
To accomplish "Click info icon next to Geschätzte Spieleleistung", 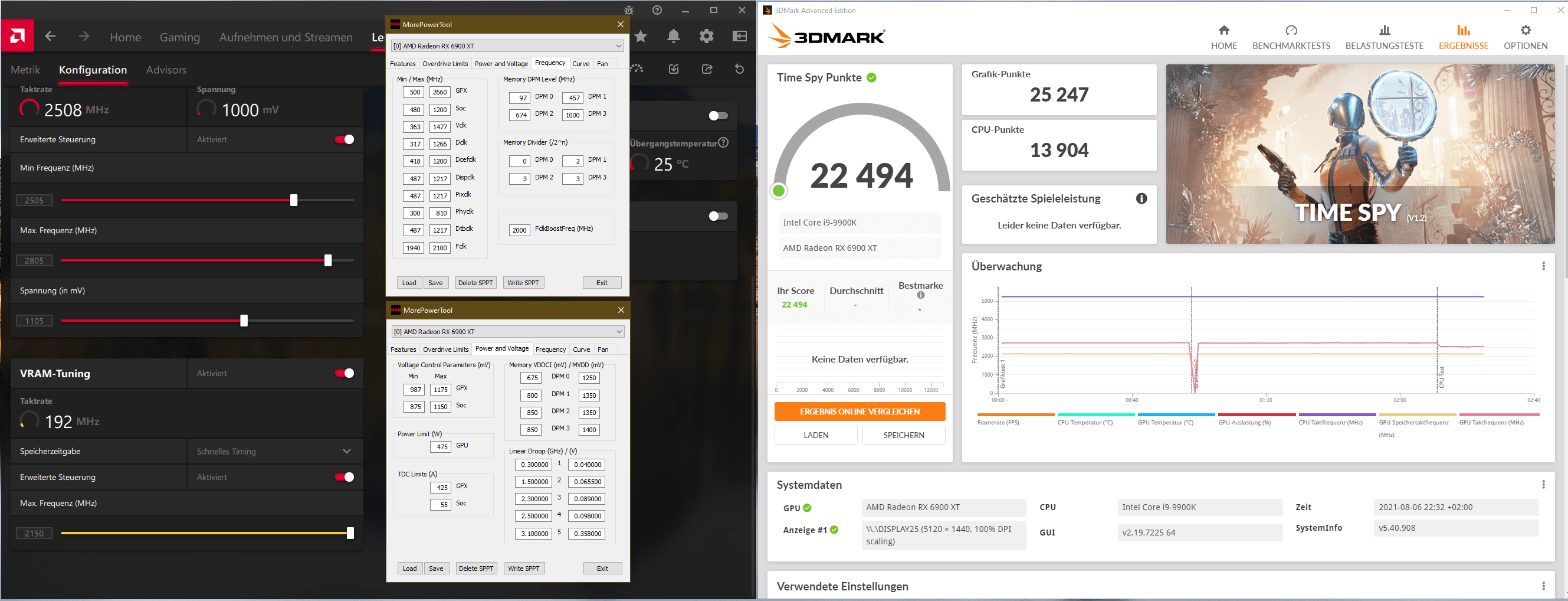I will pyautogui.click(x=1142, y=198).
